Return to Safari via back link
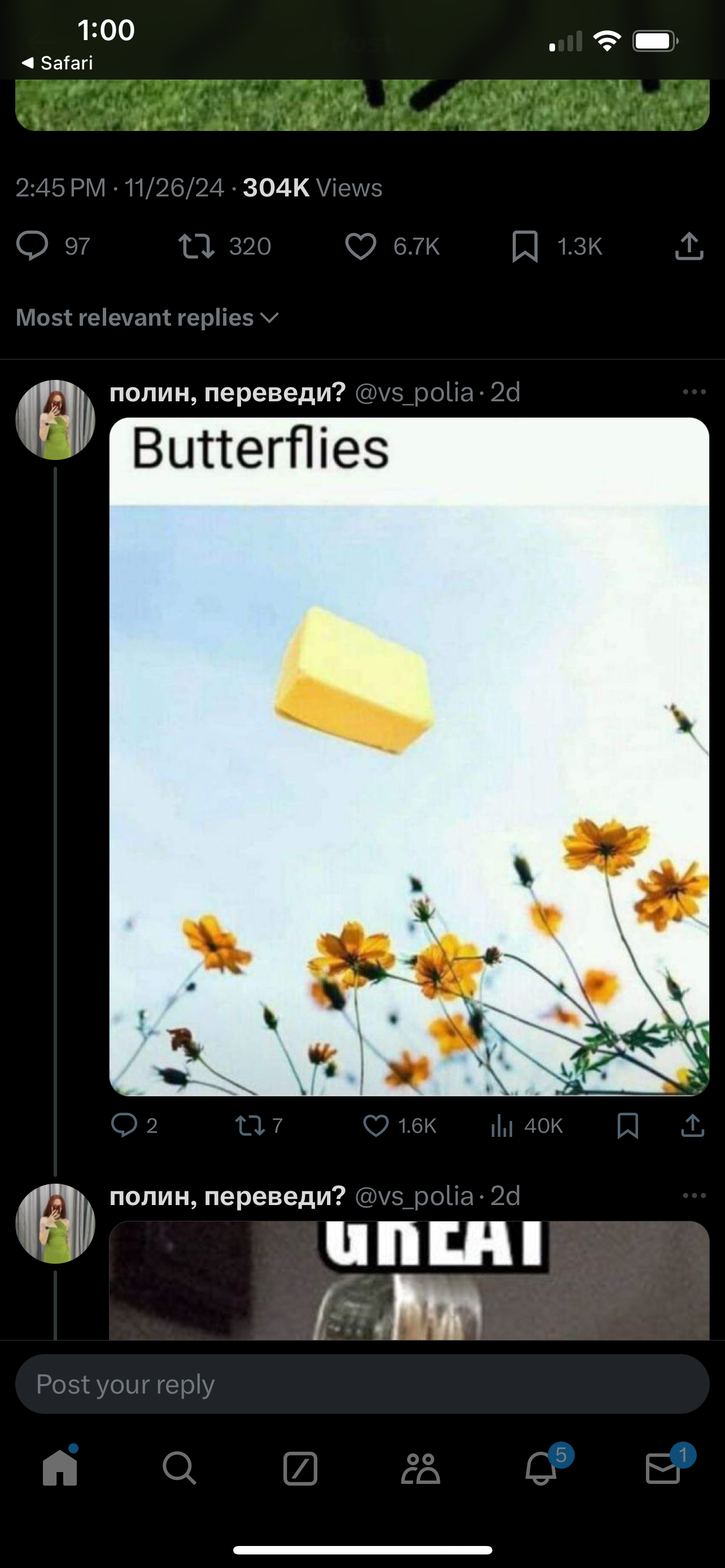Screen dimensions: 725x1568 (x=57, y=63)
